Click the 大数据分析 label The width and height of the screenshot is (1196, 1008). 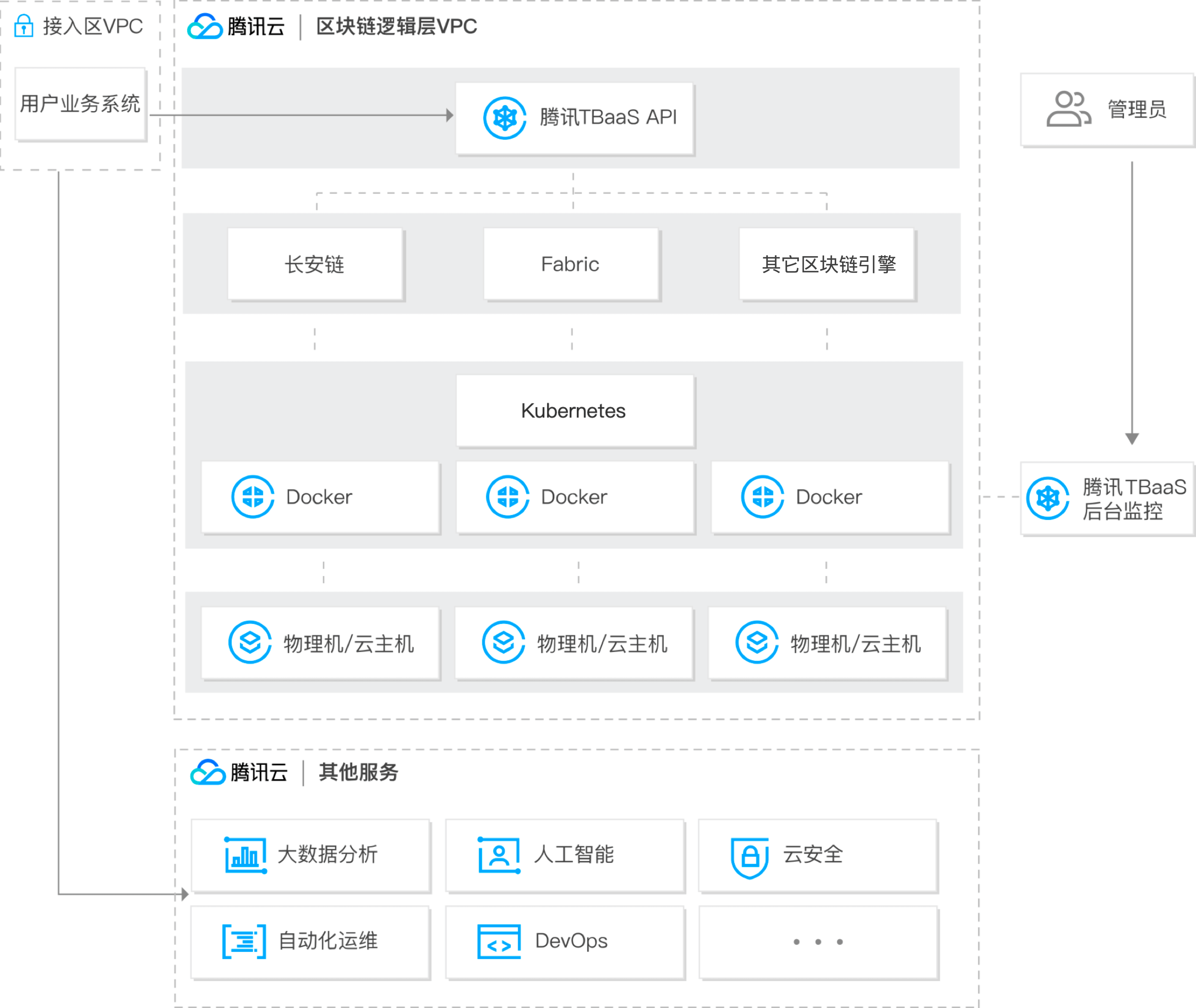327,854
